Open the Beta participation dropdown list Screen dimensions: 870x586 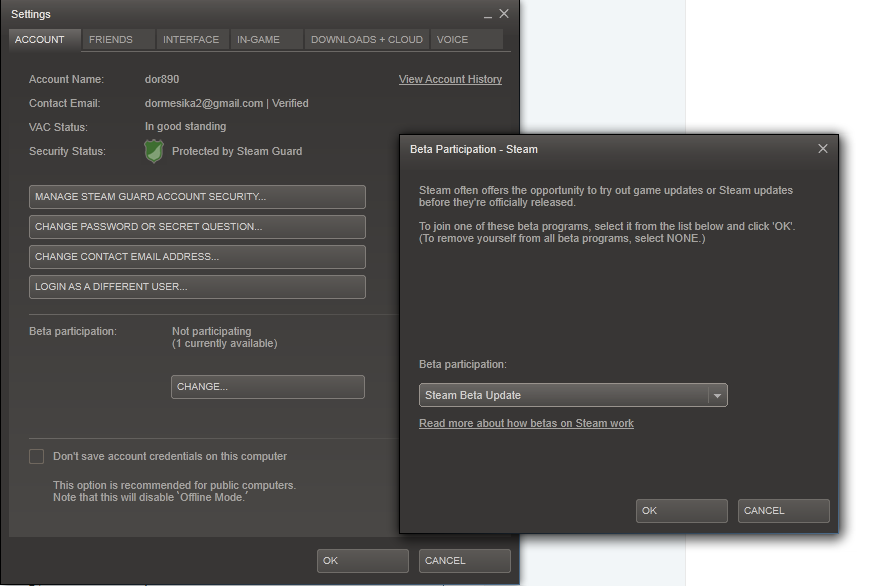coord(716,395)
